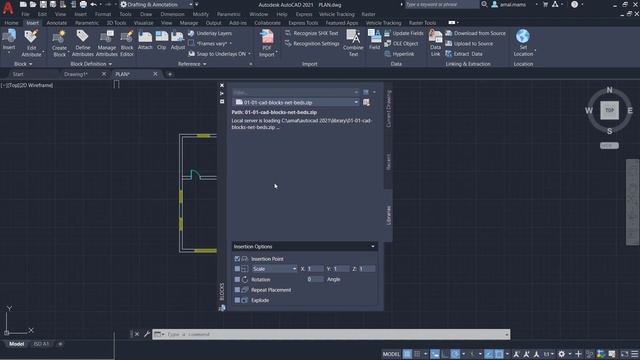
Task: Toggle the Rotation checkbox
Action: [237, 280]
